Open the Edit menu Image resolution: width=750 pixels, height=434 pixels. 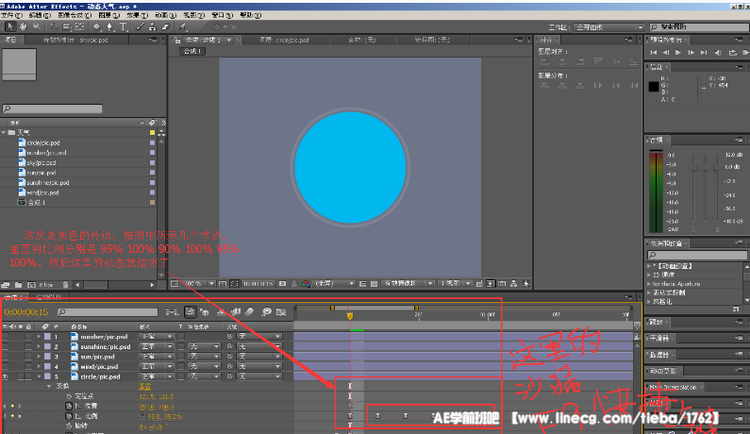tap(39, 15)
